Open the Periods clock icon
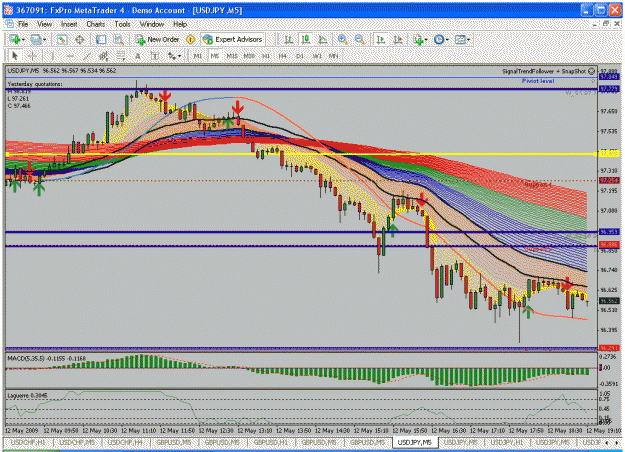This screenshot has width=625, height=452. click(x=439, y=39)
